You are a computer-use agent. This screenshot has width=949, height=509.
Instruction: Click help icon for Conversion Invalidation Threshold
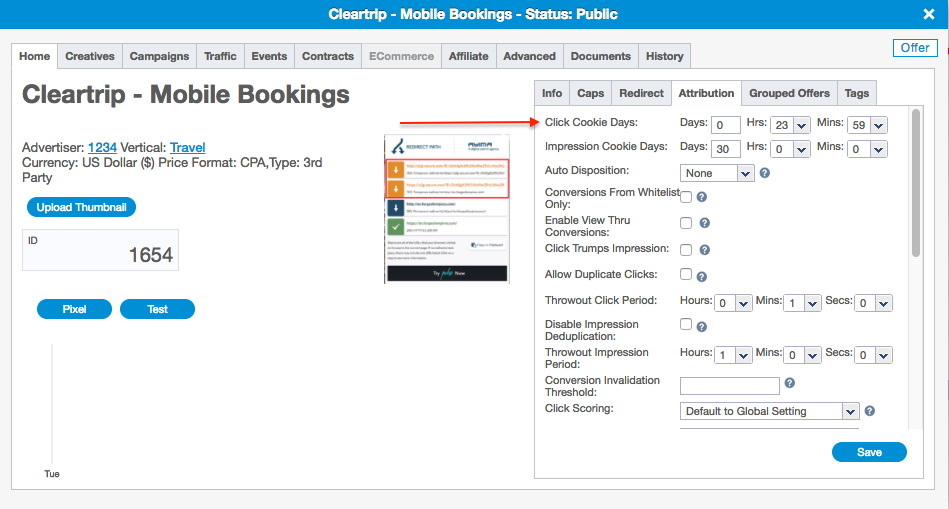point(789,383)
